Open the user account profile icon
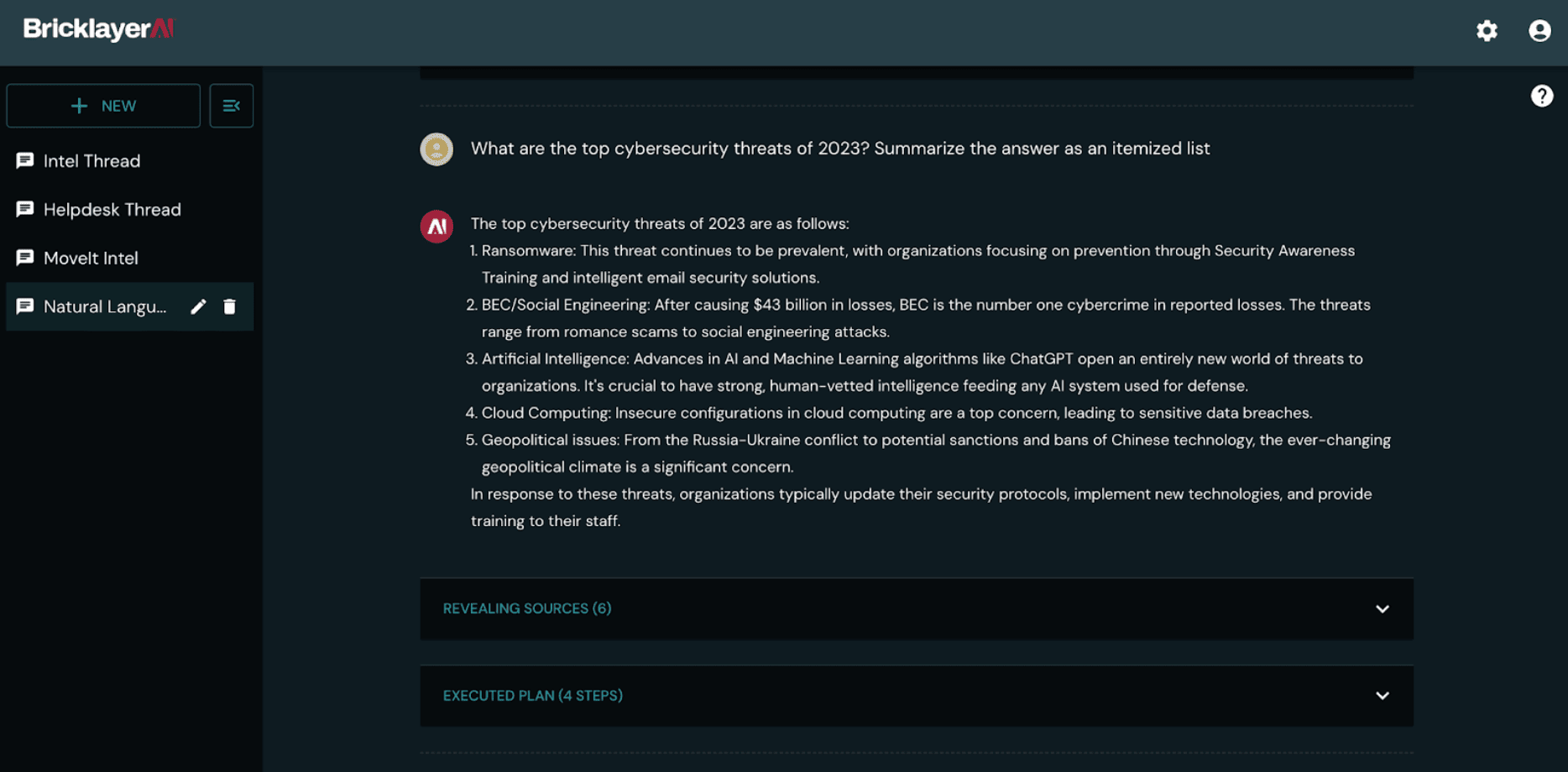Screen dimensions: 1568x772 click(x=1539, y=31)
